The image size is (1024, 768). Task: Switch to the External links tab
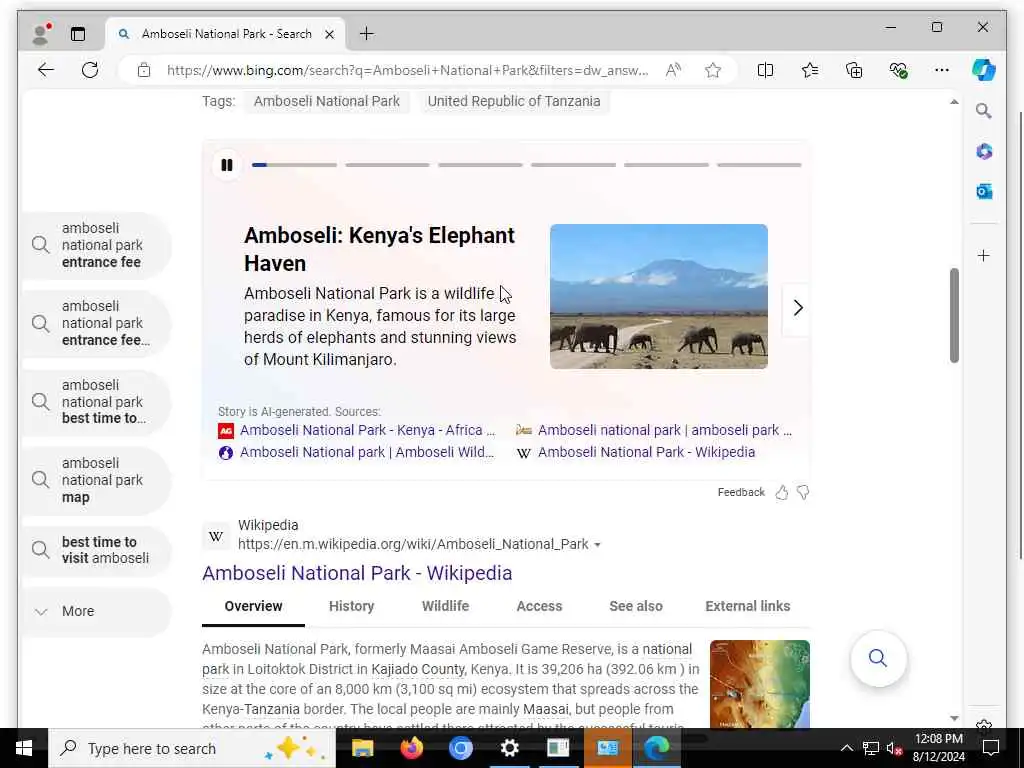(x=748, y=606)
